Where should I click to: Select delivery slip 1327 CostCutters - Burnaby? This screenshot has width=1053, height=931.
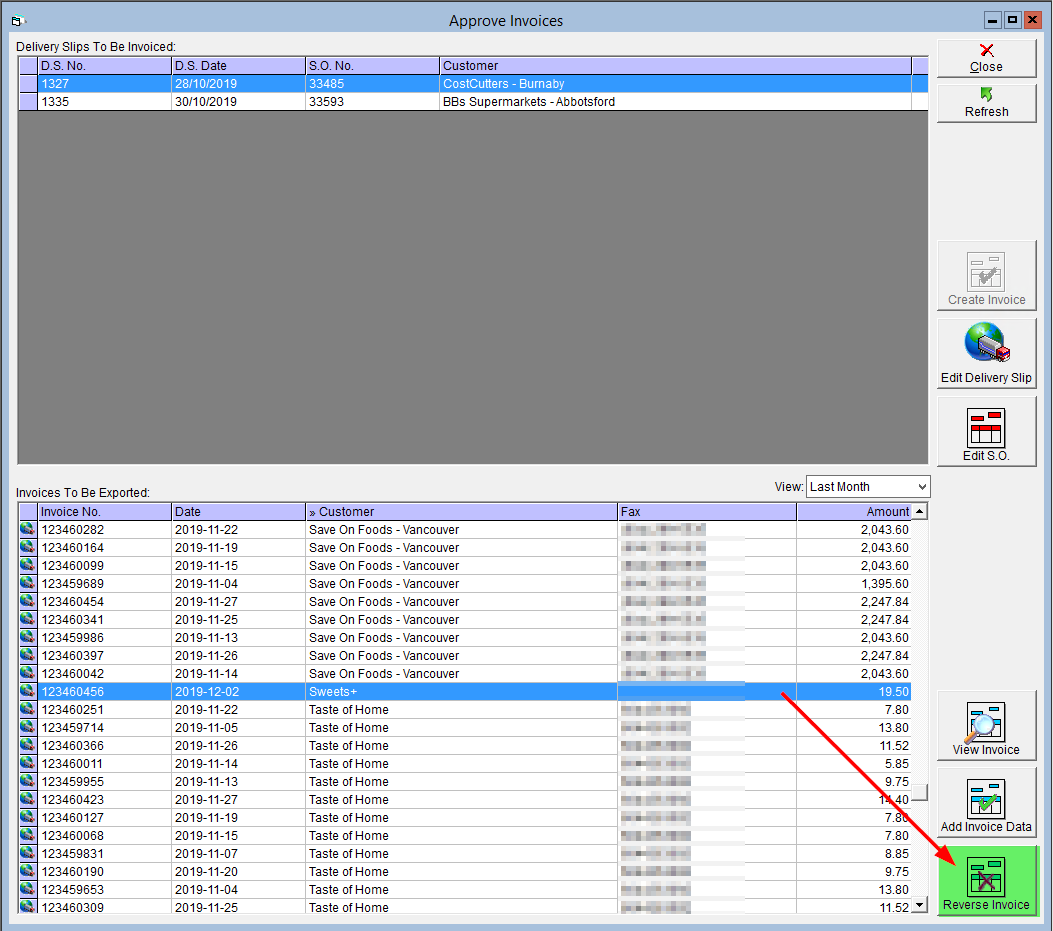tap(473, 84)
